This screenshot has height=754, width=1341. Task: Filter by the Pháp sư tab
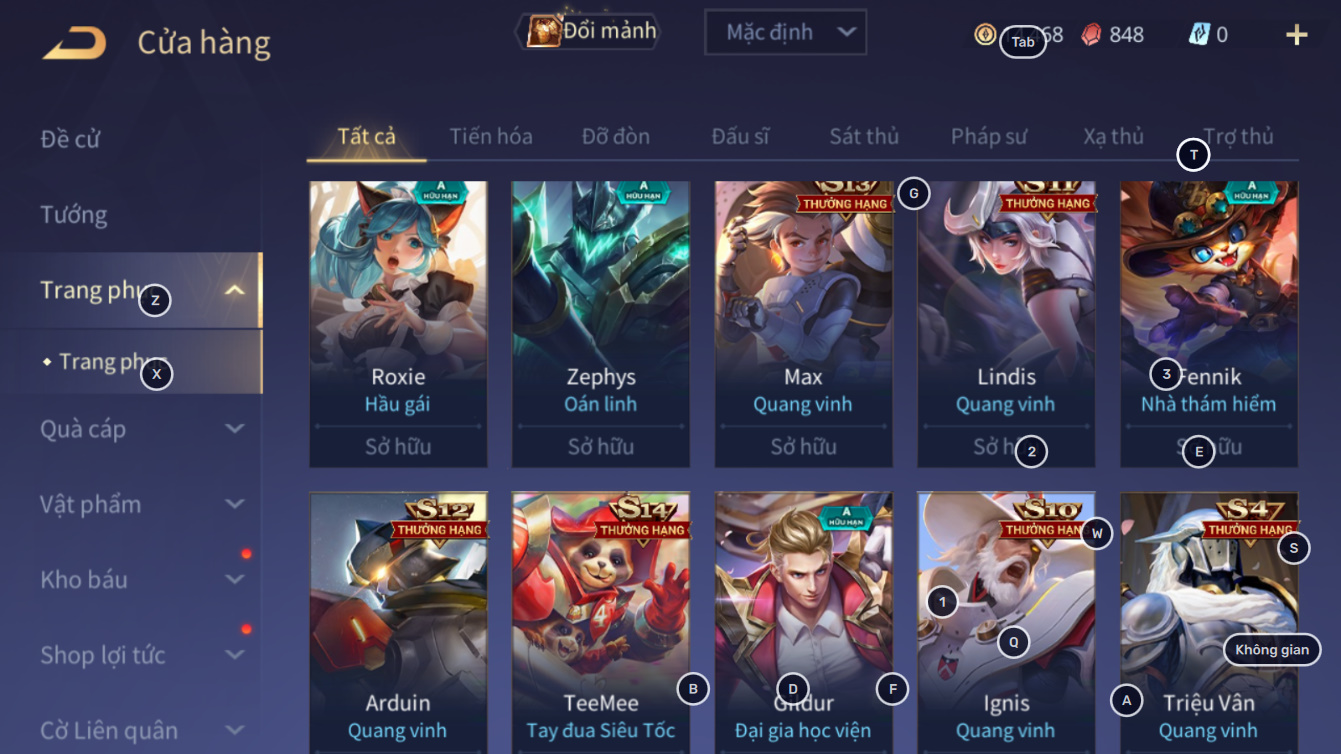[989, 136]
